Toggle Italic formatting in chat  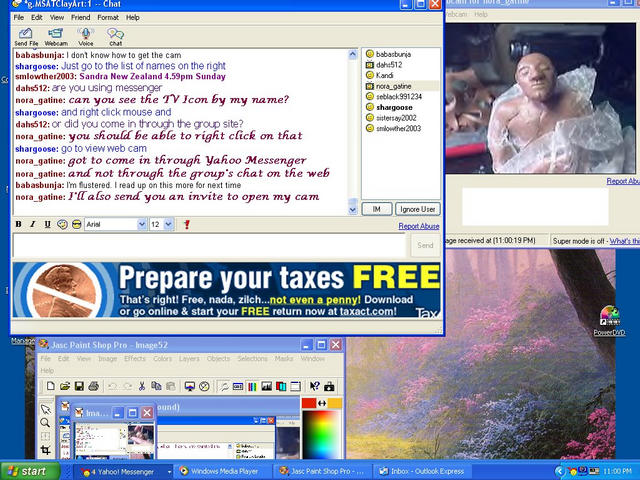click(33, 224)
